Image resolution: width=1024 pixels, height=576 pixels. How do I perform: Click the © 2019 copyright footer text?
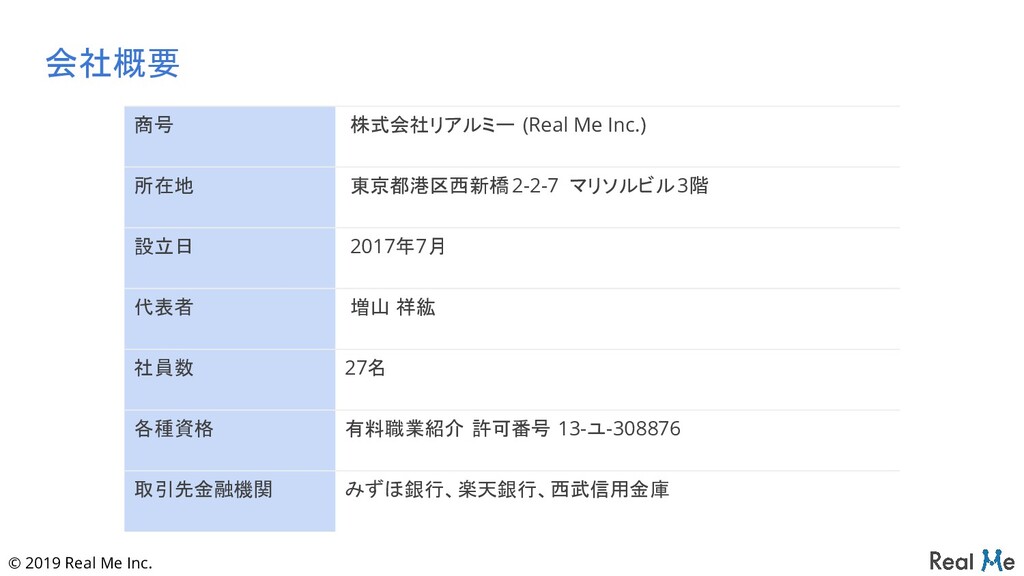(x=80, y=563)
